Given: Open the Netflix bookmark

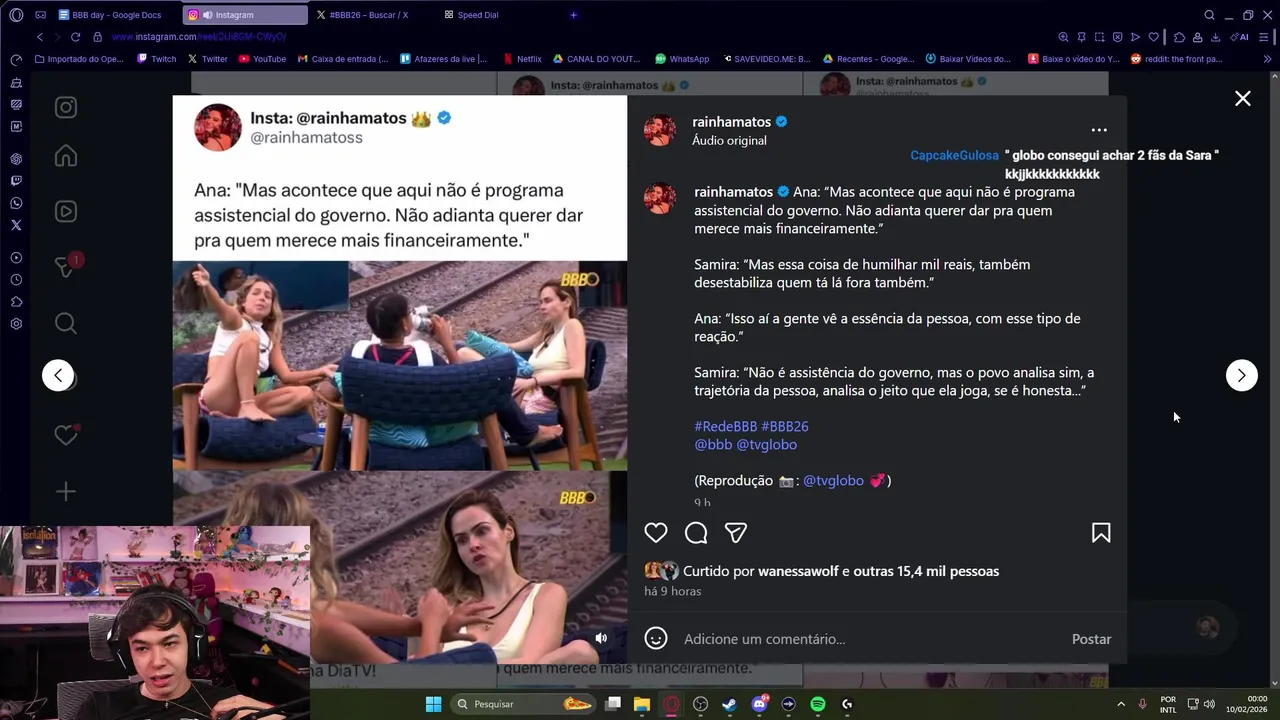Looking at the screenshot, I should [522, 59].
